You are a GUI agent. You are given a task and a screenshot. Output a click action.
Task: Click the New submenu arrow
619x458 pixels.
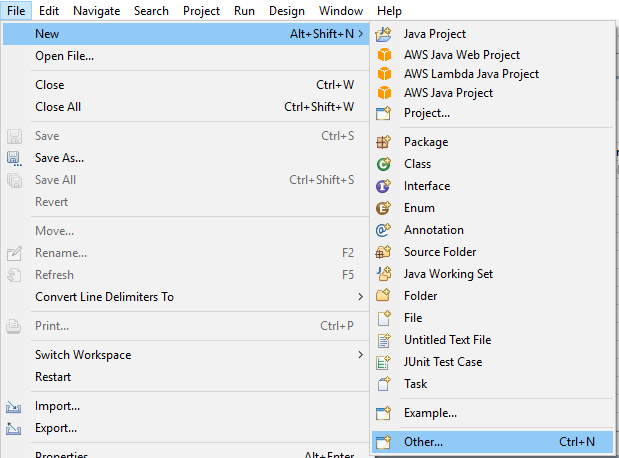click(360, 34)
